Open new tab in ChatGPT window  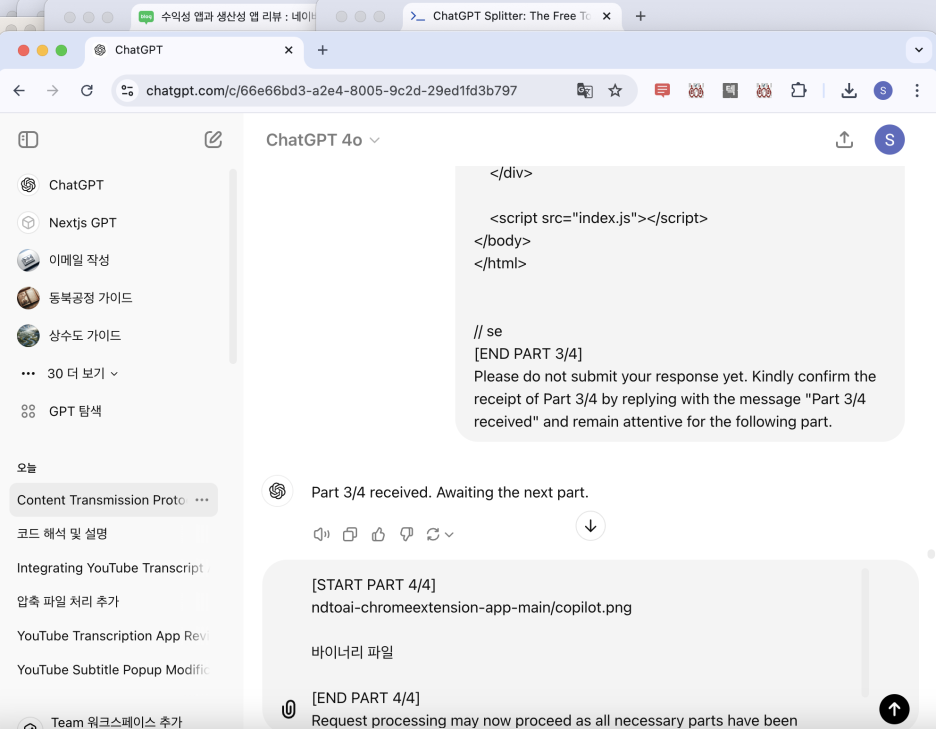tap(322, 50)
